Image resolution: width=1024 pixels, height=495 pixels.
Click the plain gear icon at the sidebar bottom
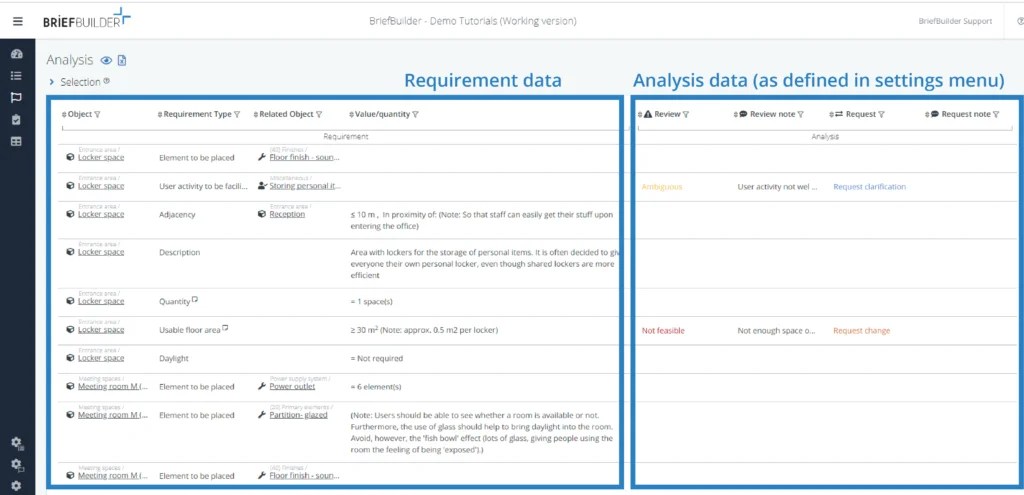point(16,486)
